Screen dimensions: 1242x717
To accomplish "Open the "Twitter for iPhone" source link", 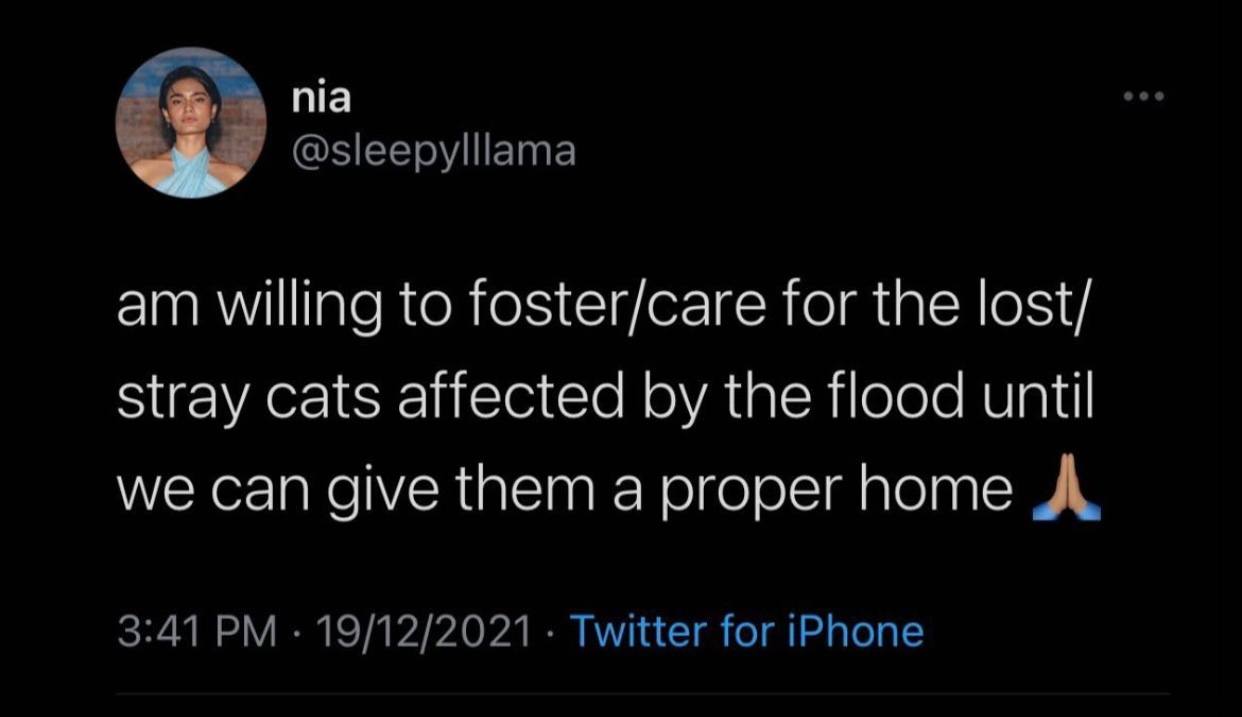I will [746, 632].
